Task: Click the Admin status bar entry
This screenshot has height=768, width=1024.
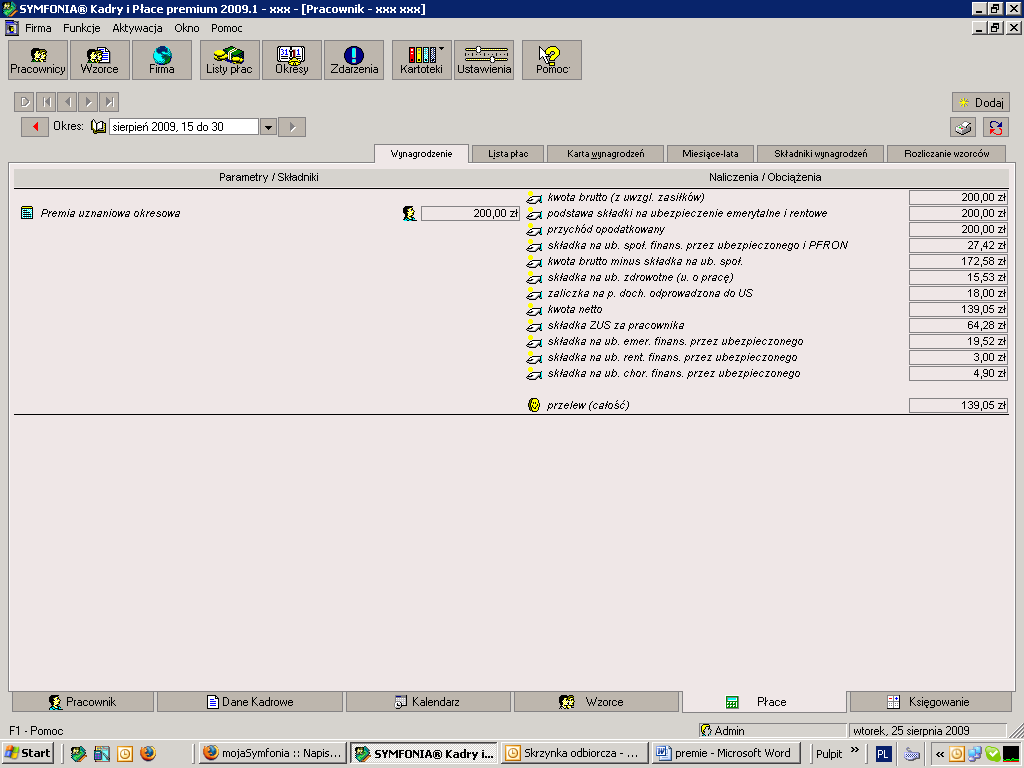Action: click(x=772, y=731)
